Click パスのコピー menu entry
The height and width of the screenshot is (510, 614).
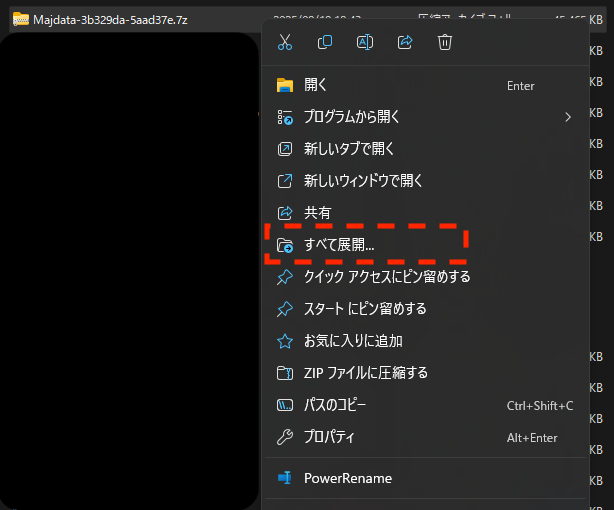335,405
